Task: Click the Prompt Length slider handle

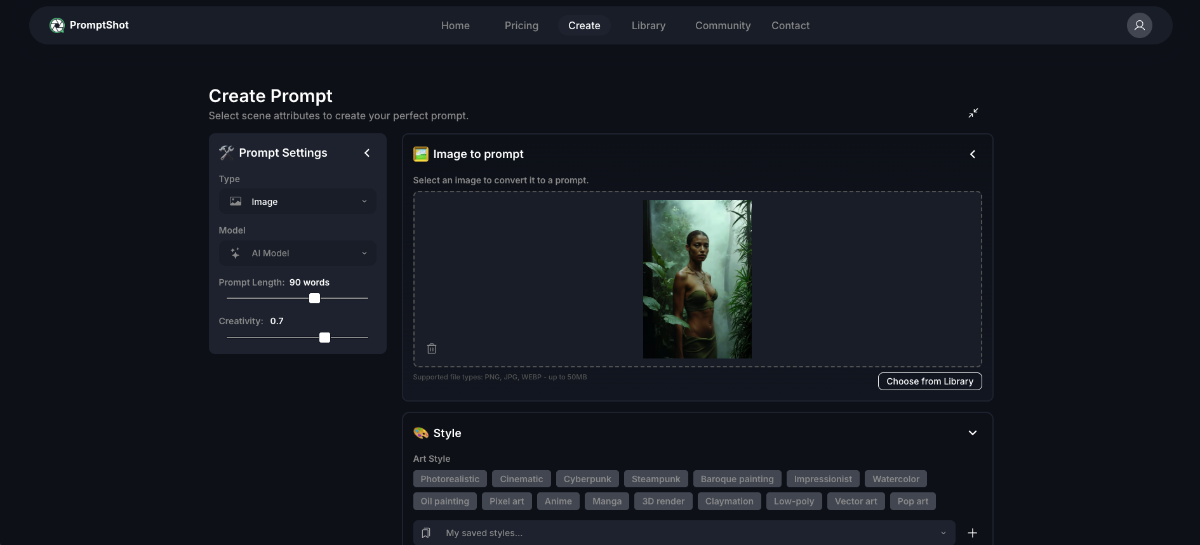Action: point(314,298)
